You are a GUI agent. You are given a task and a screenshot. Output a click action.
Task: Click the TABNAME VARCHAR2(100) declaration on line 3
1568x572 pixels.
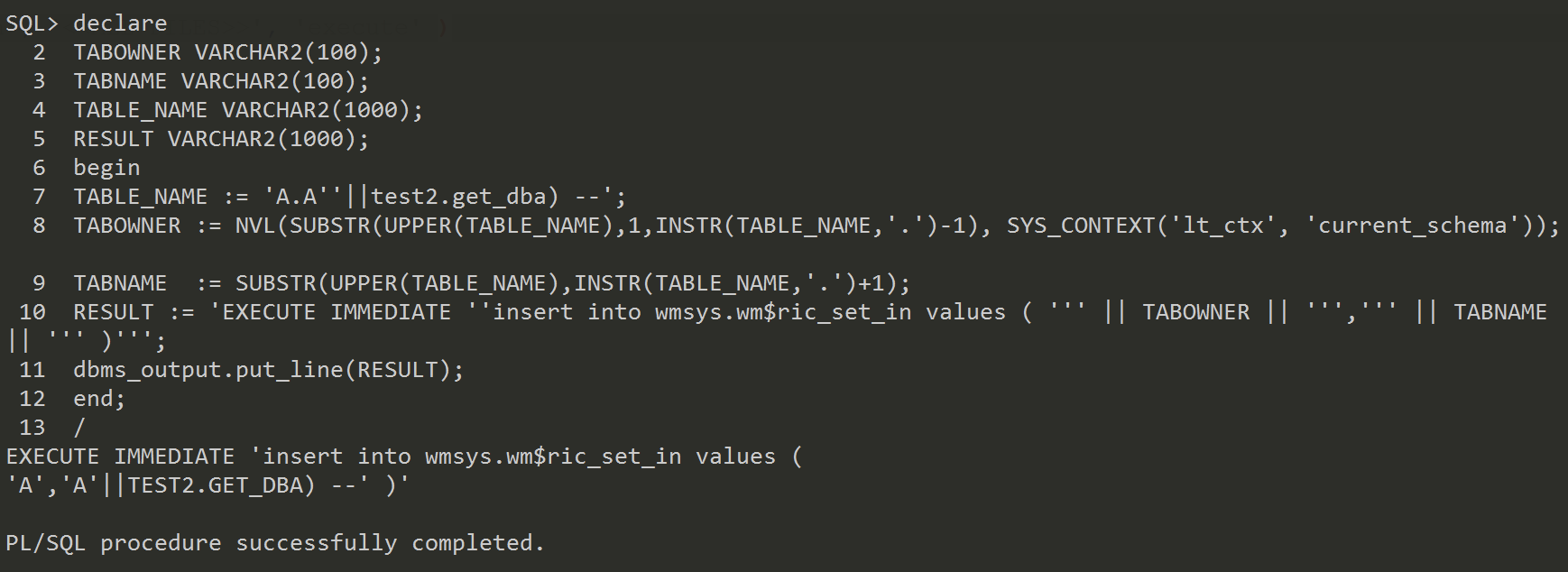click(221, 81)
